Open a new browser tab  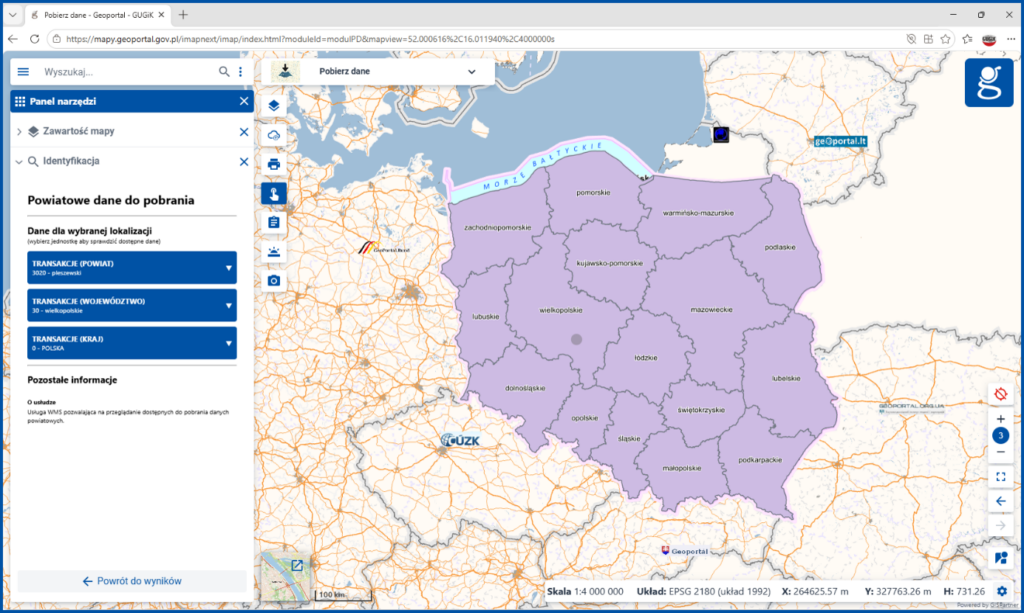click(184, 14)
